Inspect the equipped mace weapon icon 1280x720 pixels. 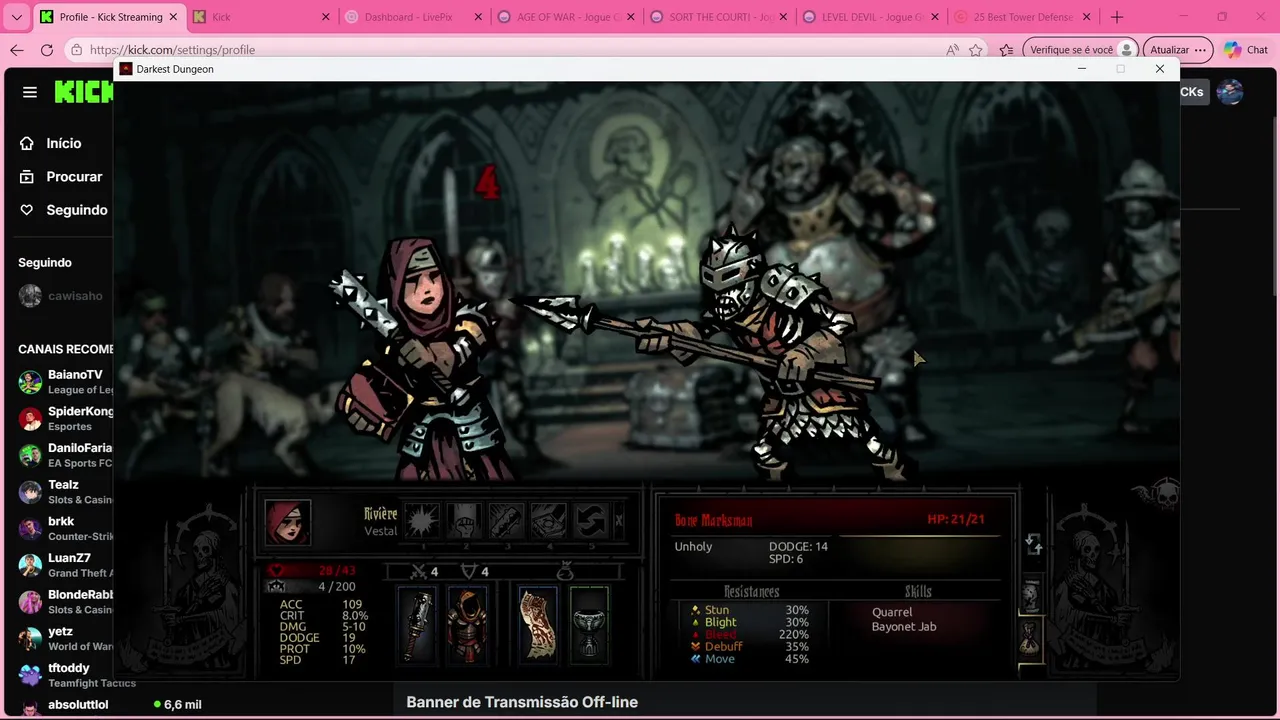tap(419, 625)
